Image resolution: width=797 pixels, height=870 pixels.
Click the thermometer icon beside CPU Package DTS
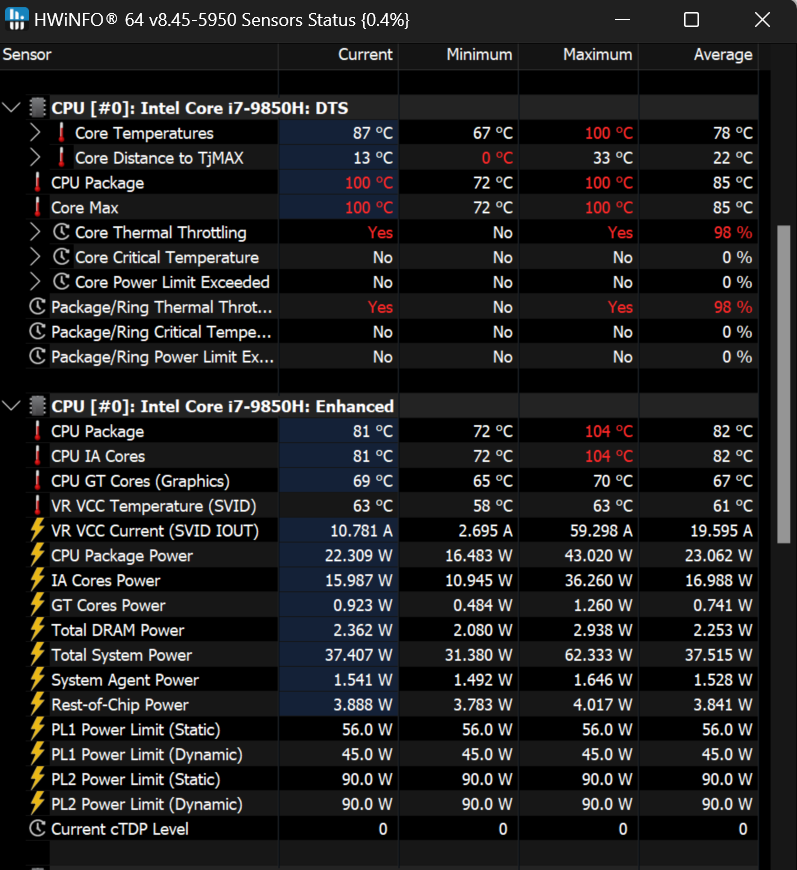point(37,183)
